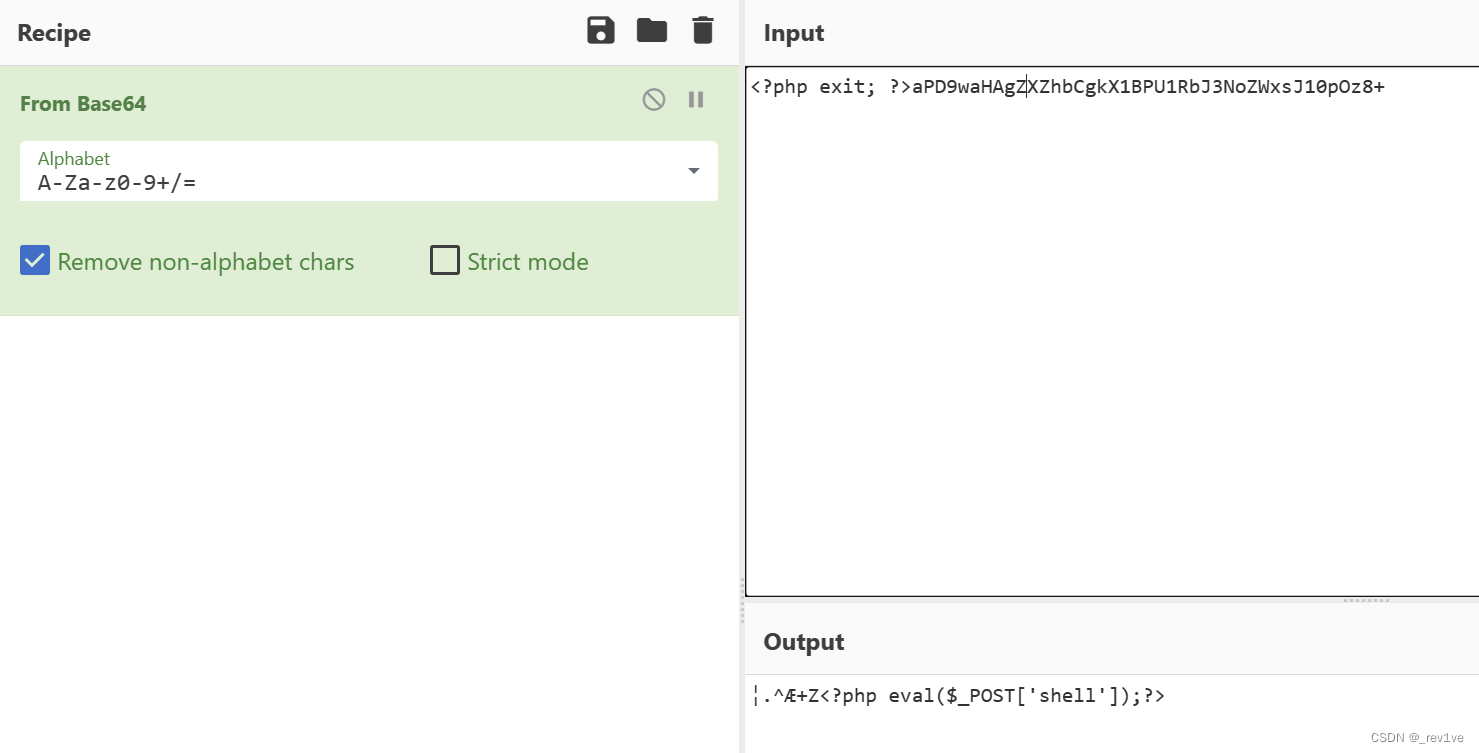Uncheck Remove non-alphabet chars checkbox
Image resolution: width=1479 pixels, height=753 pixels.
(x=35, y=261)
